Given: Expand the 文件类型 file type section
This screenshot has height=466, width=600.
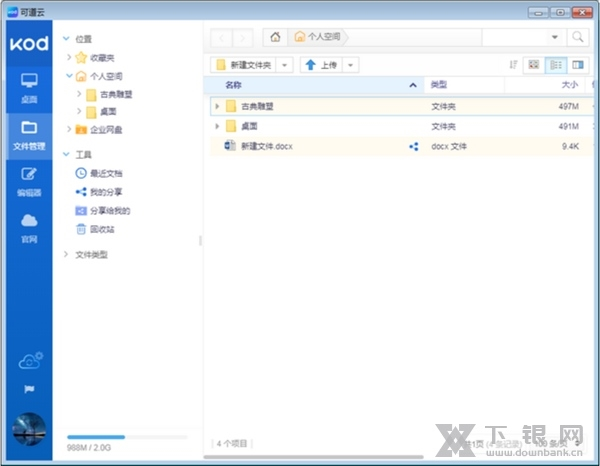Looking at the screenshot, I should coord(66,254).
